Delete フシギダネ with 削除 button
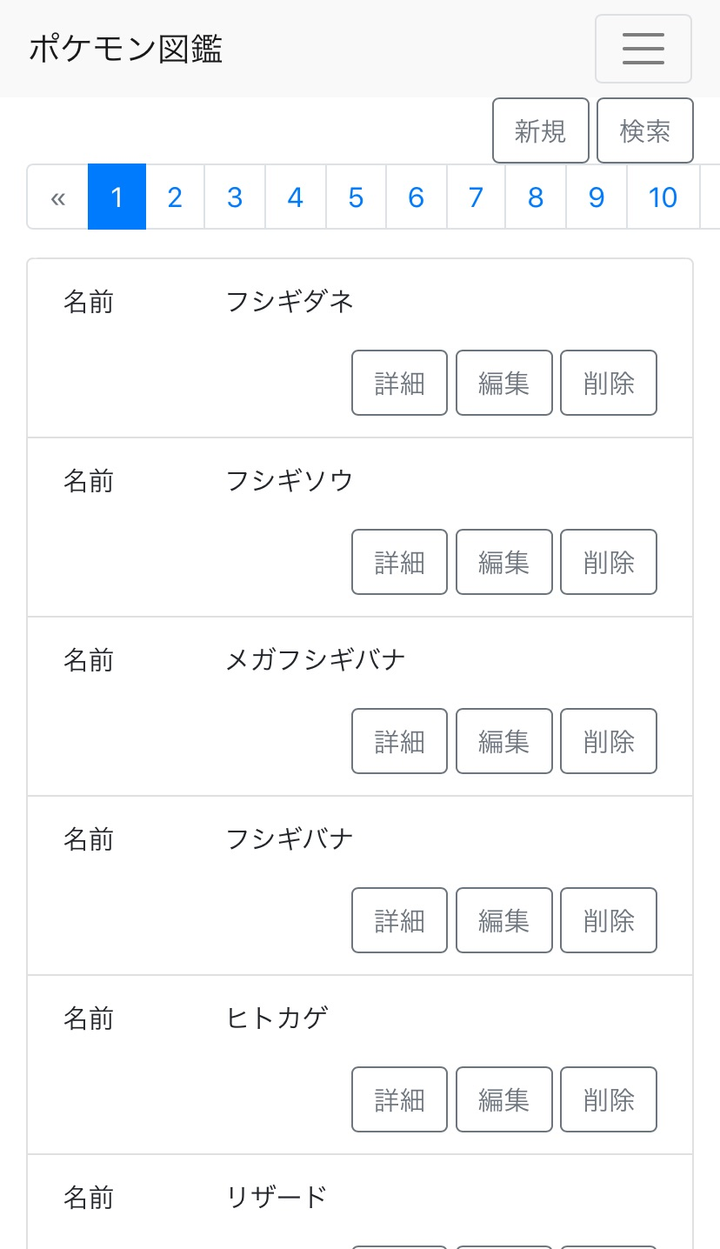 608,383
